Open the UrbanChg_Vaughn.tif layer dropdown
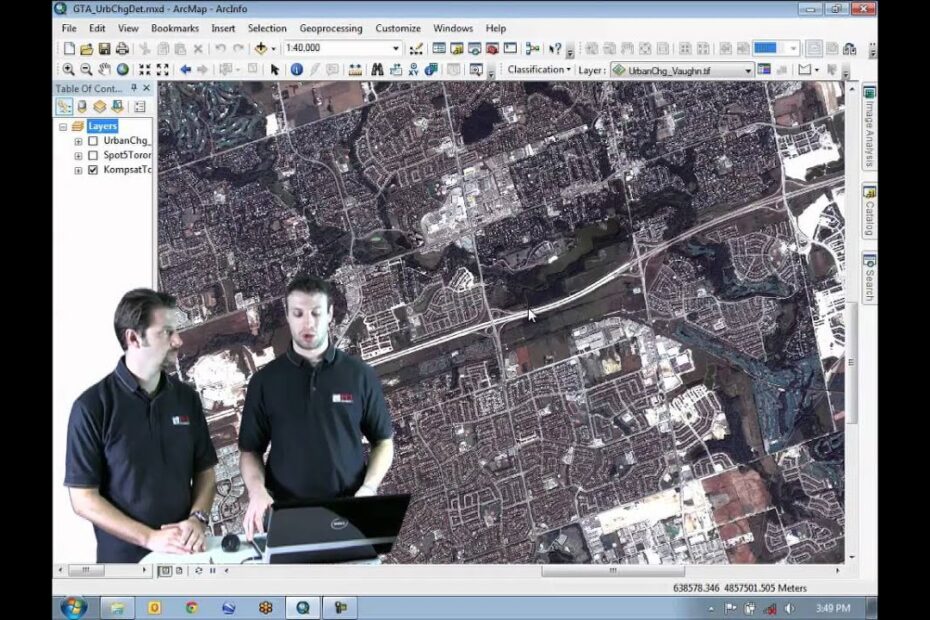The height and width of the screenshot is (620, 930). point(747,71)
